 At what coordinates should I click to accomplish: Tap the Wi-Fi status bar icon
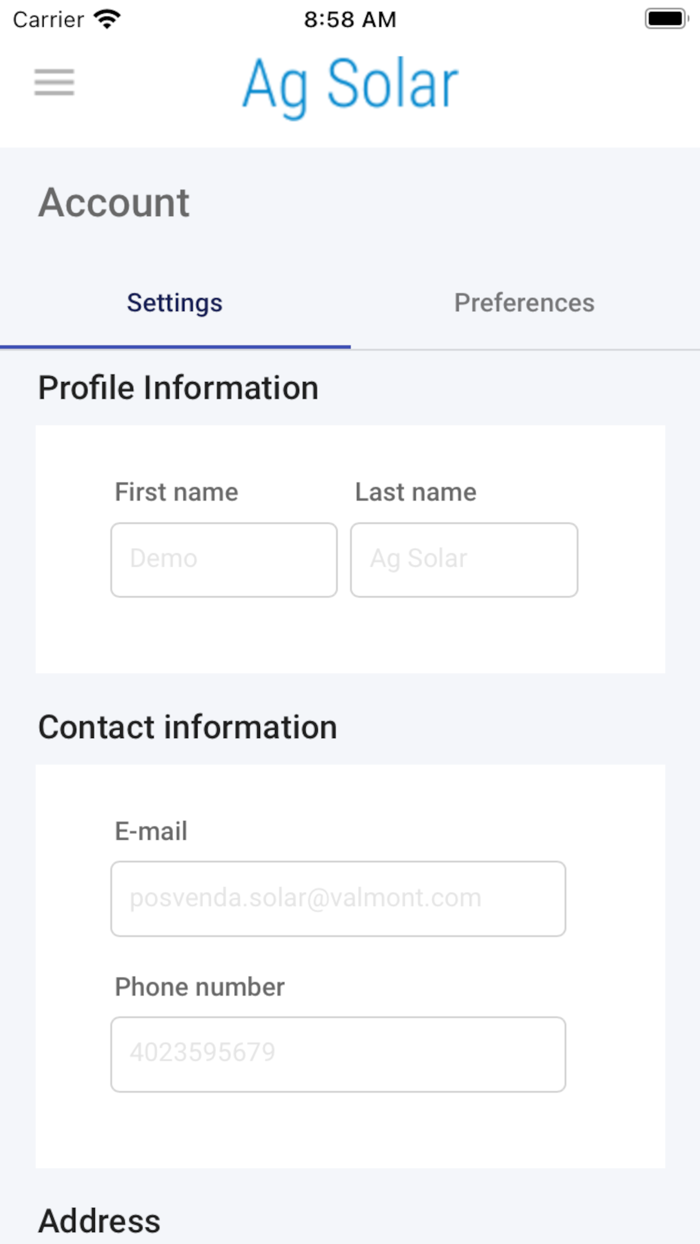[x=106, y=19]
